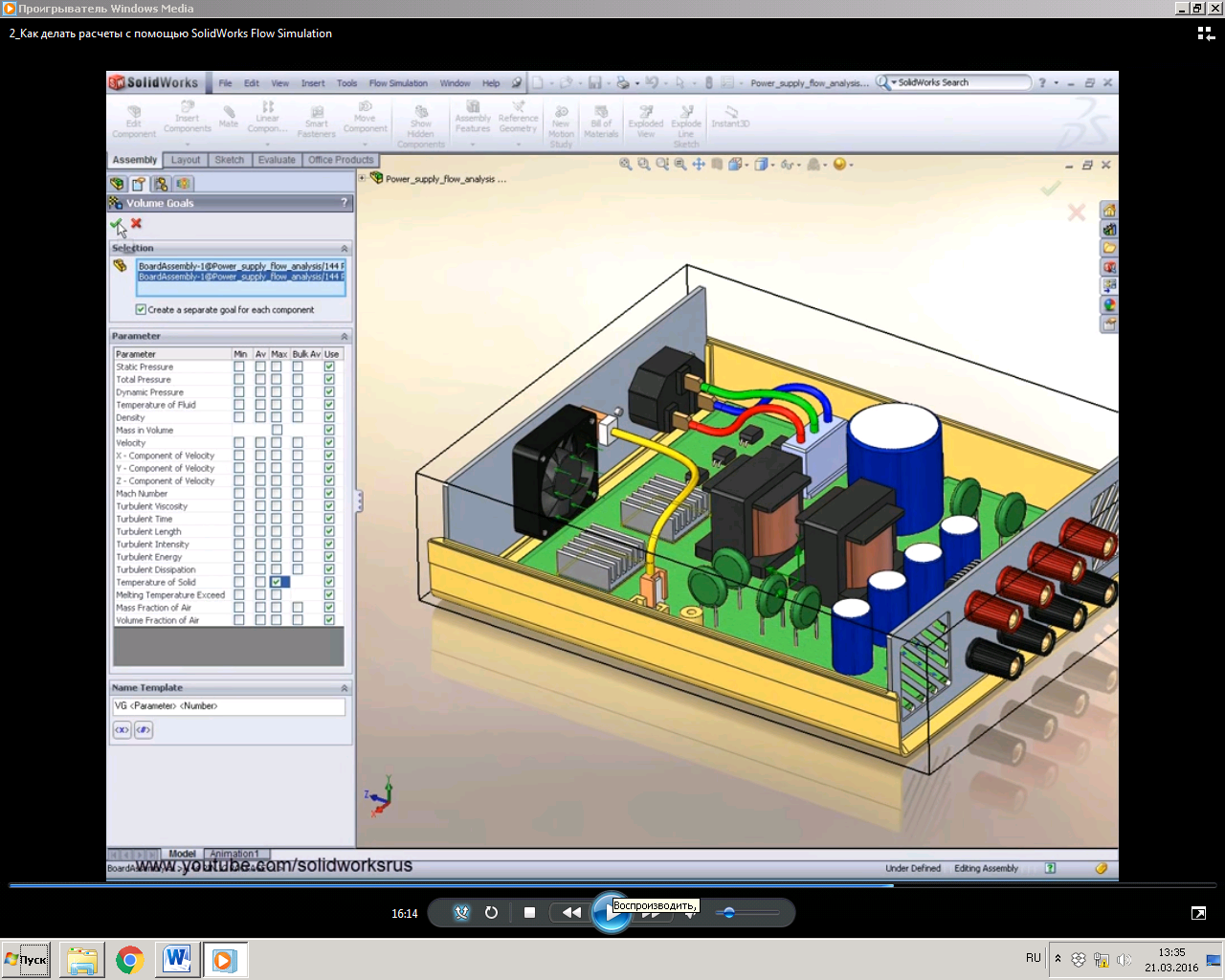Image resolution: width=1225 pixels, height=980 pixels.
Task: Check Min for Turbulent Energy
Action: coord(239,557)
